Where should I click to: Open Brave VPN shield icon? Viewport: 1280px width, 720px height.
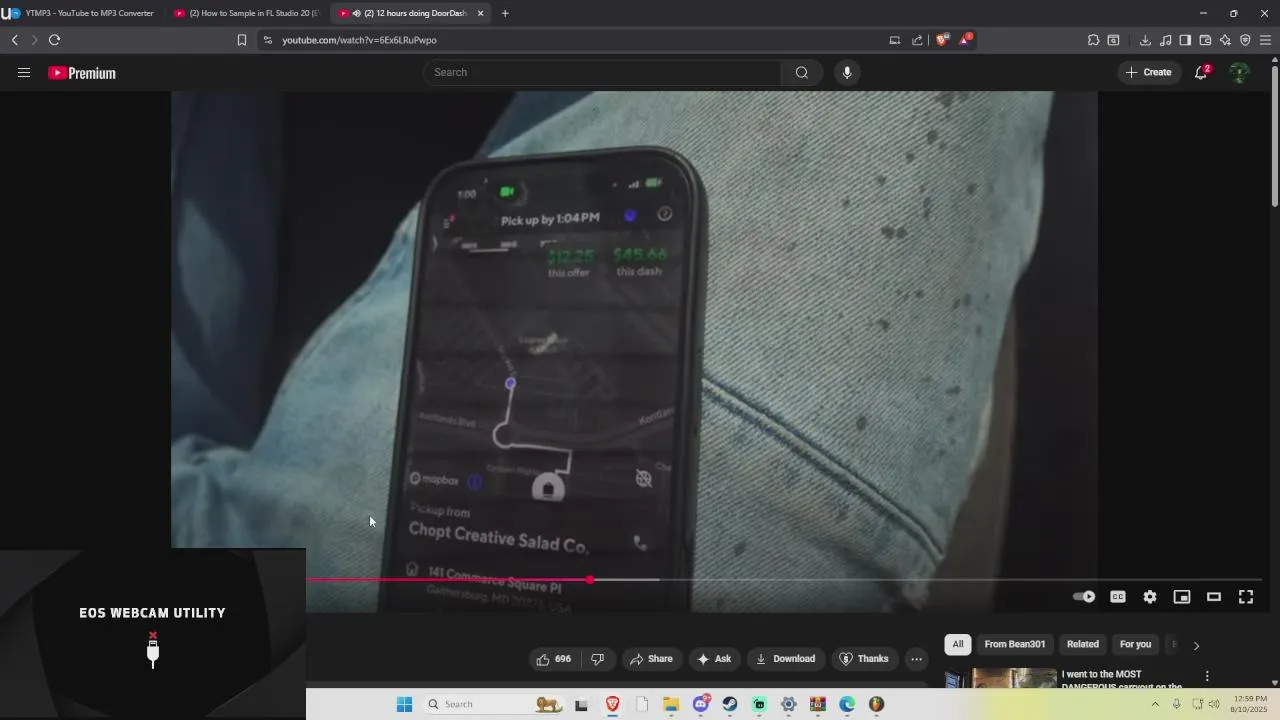1245,40
